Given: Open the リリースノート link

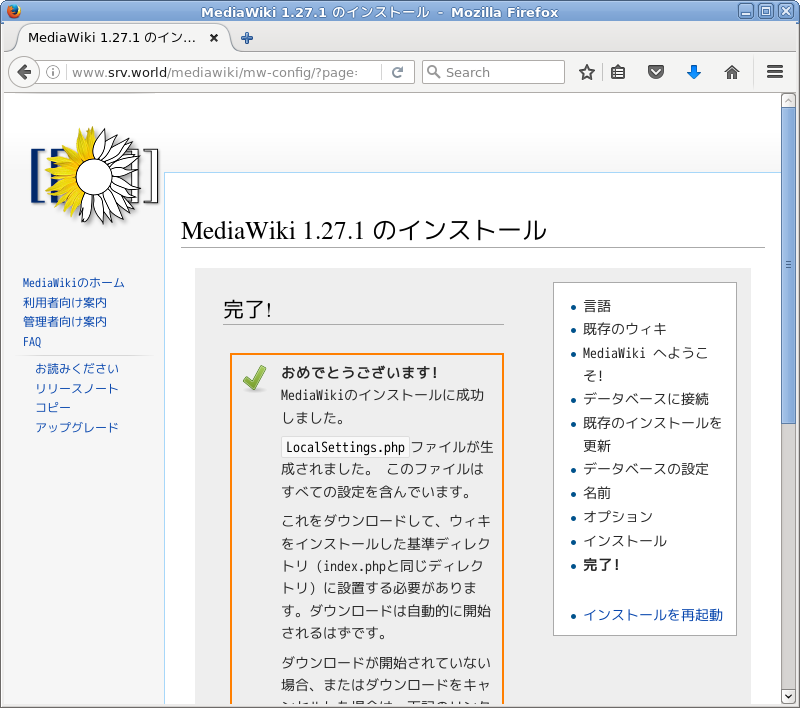Looking at the screenshot, I should pyautogui.click(x=77, y=388).
